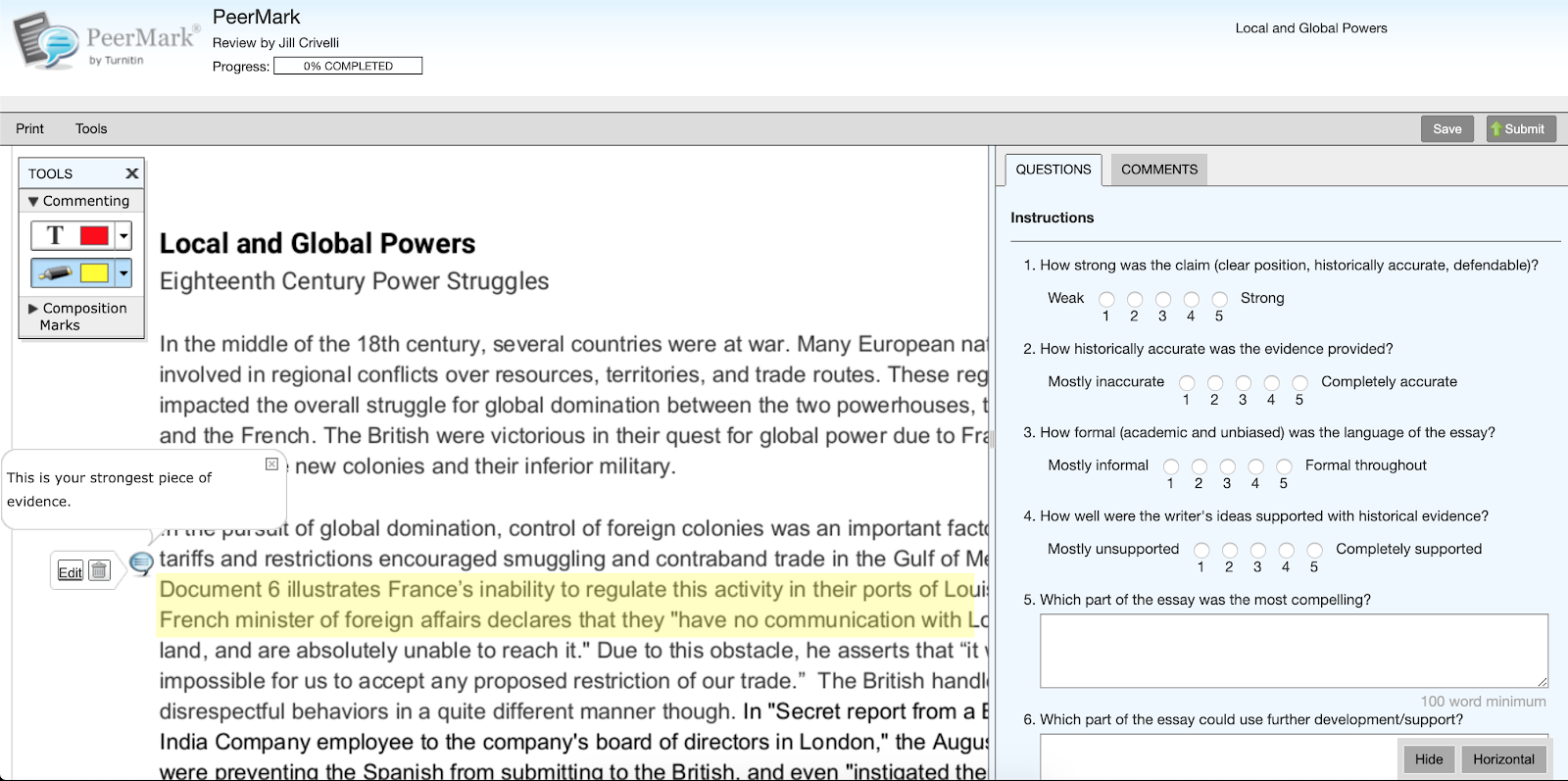Click the 'Instructions' heading
The height and width of the screenshot is (781, 1568).
point(1053,218)
